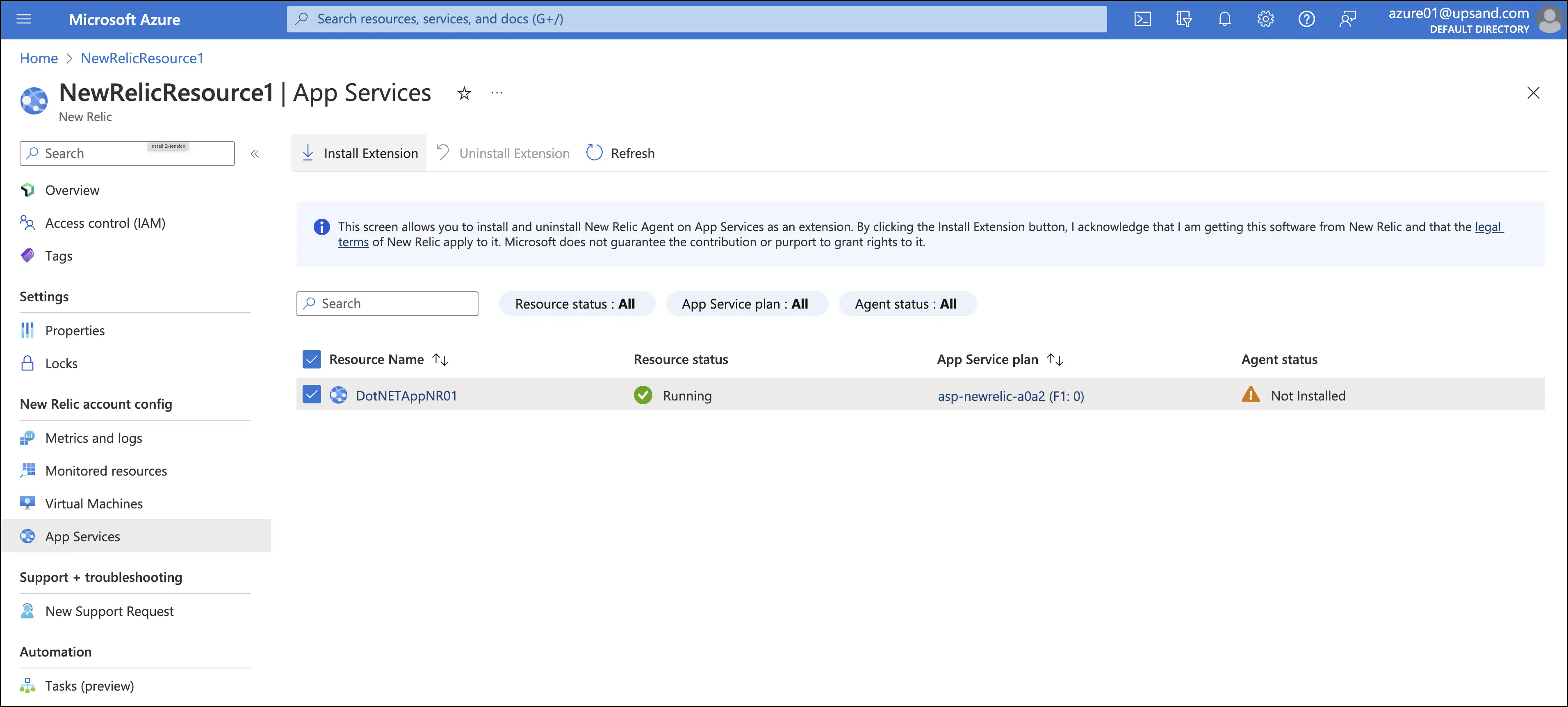Toggle the select-all Resource Name checkbox
Image resolution: width=1568 pixels, height=707 pixels.
[x=312, y=359]
